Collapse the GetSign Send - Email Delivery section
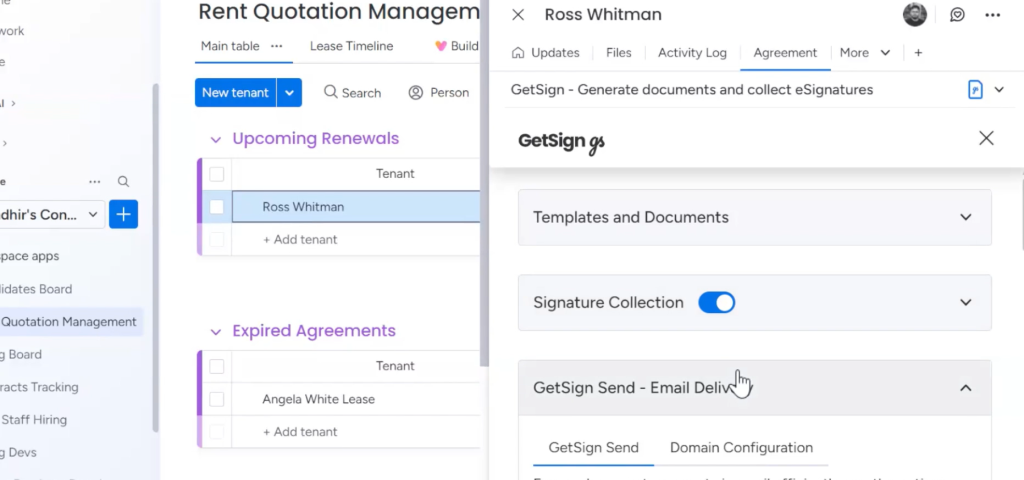Image resolution: width=1024 pixels, height=480 pixels. click(966, 388)
